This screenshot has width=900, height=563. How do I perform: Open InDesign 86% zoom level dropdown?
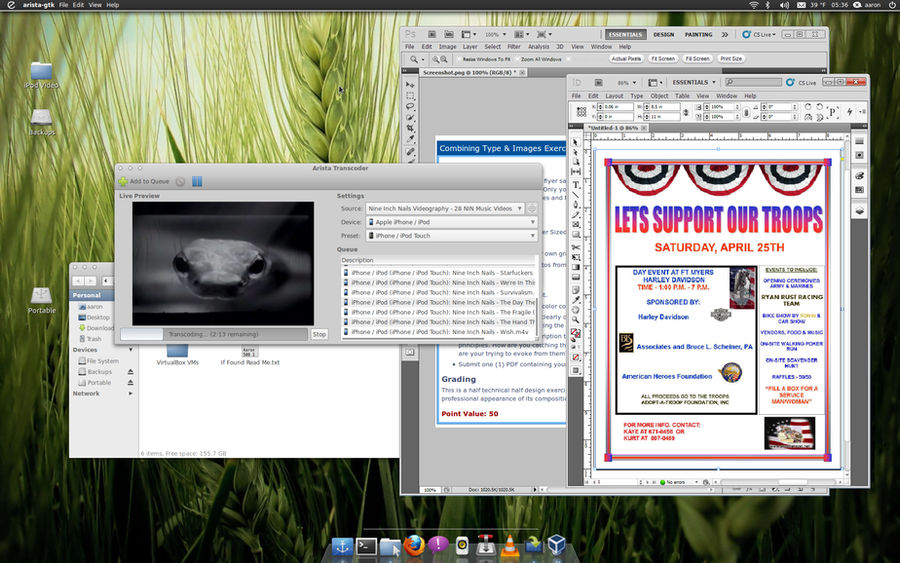(x=627, y=83)
